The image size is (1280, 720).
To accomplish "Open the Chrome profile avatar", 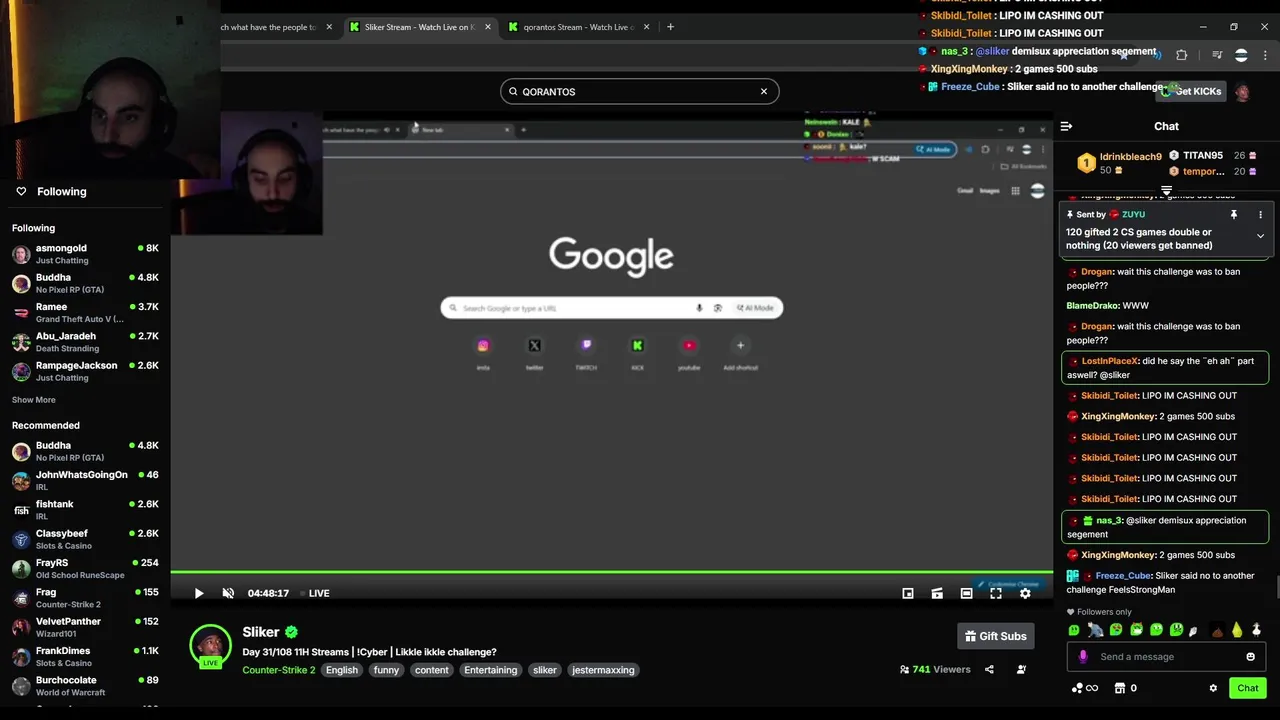I will pyautogui.click(x=1241, y=55).
